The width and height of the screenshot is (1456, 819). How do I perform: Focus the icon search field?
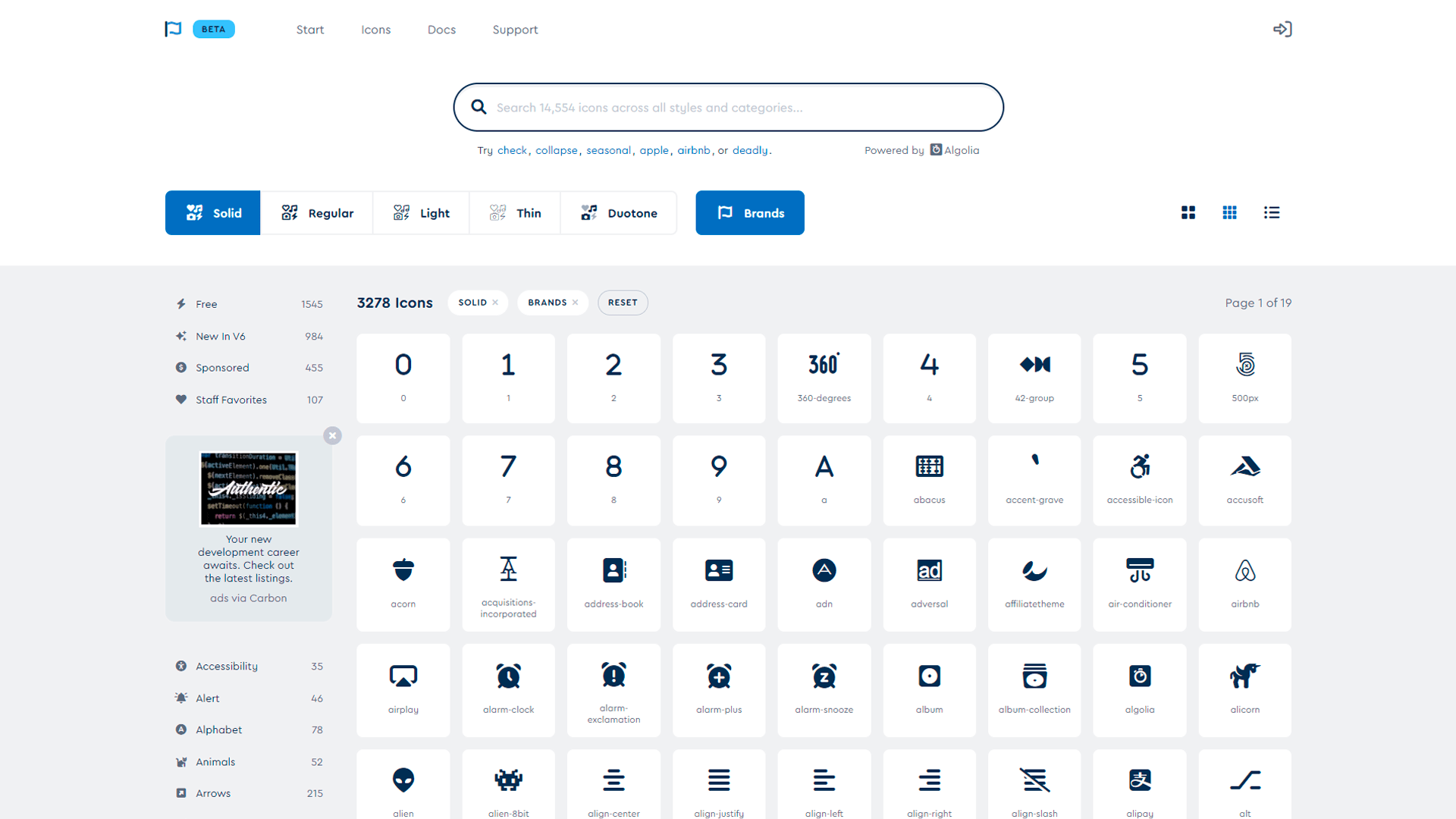[x=729, y=108]
